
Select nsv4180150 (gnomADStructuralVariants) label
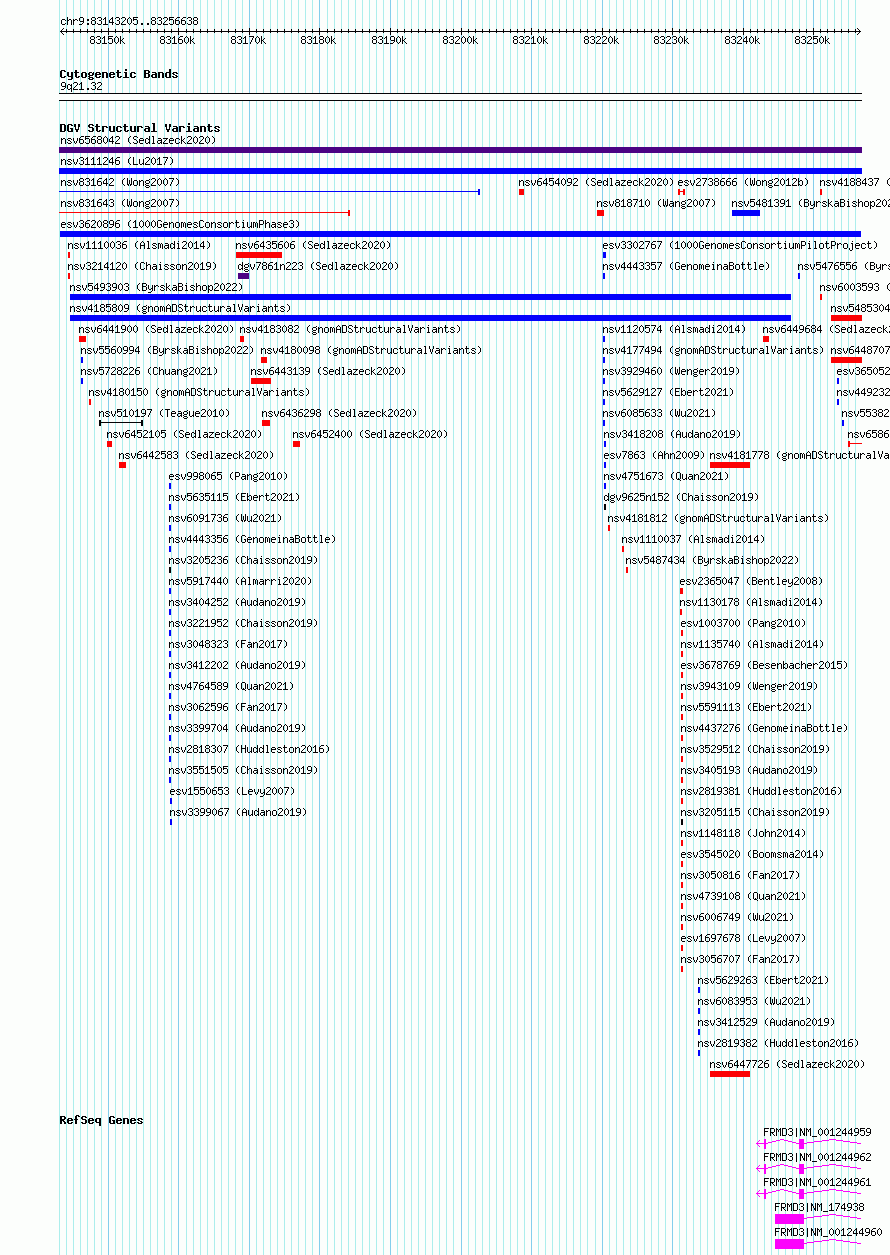click(199, 392)
